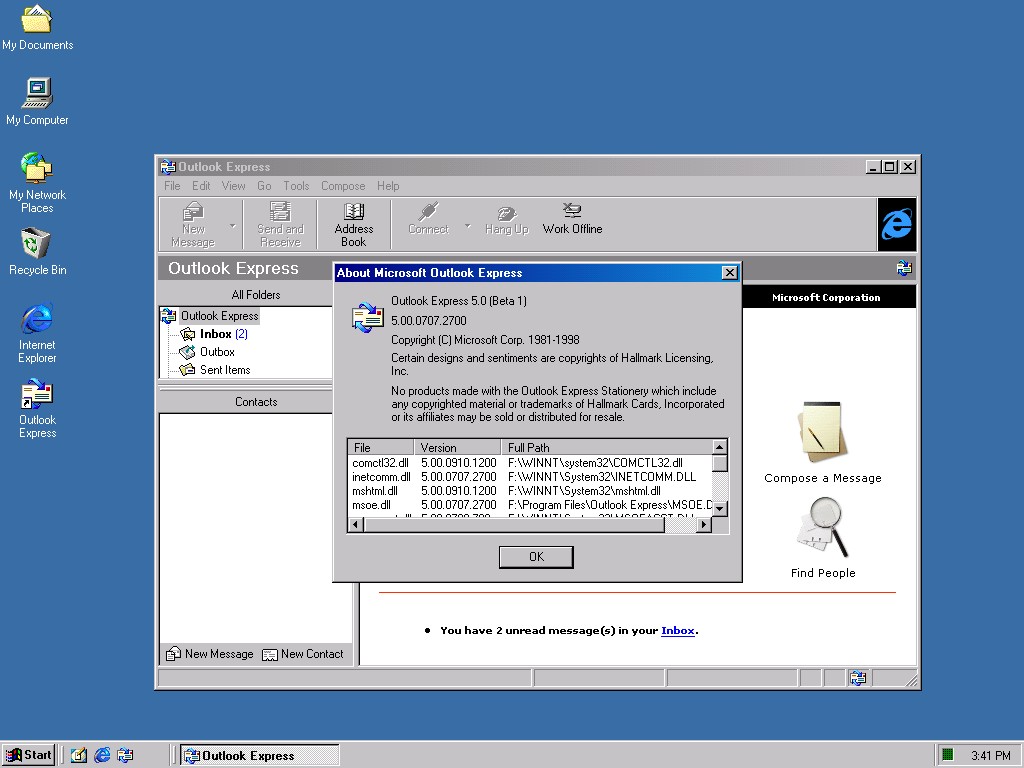
Task: Click the Find People magnifier icon
Action: [822, 528]
